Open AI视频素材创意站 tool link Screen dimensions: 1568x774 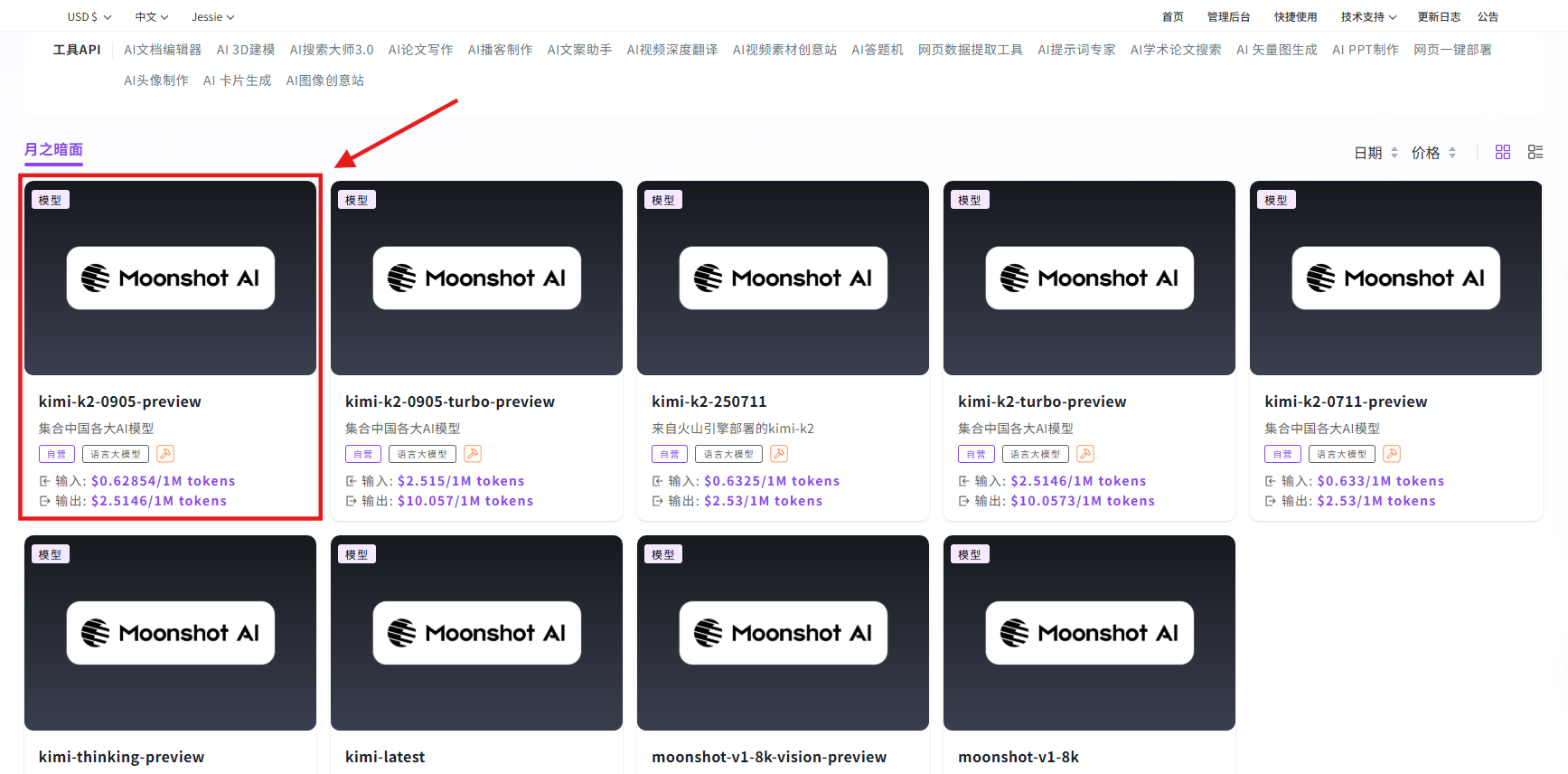point(784,50)
